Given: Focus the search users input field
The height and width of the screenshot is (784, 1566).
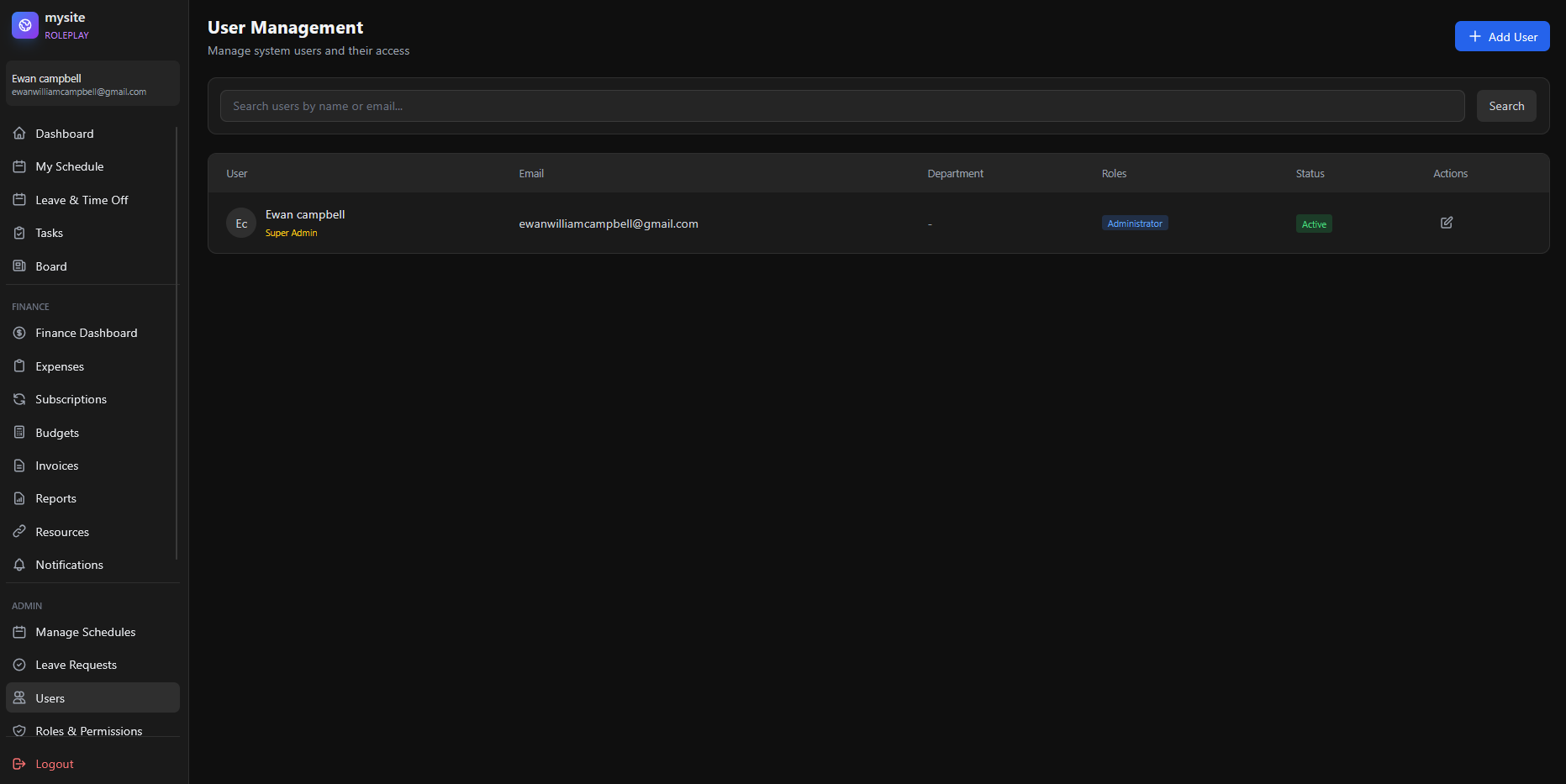Looking at the screenshot, I should pyautogui.click(x=841, y=106).
